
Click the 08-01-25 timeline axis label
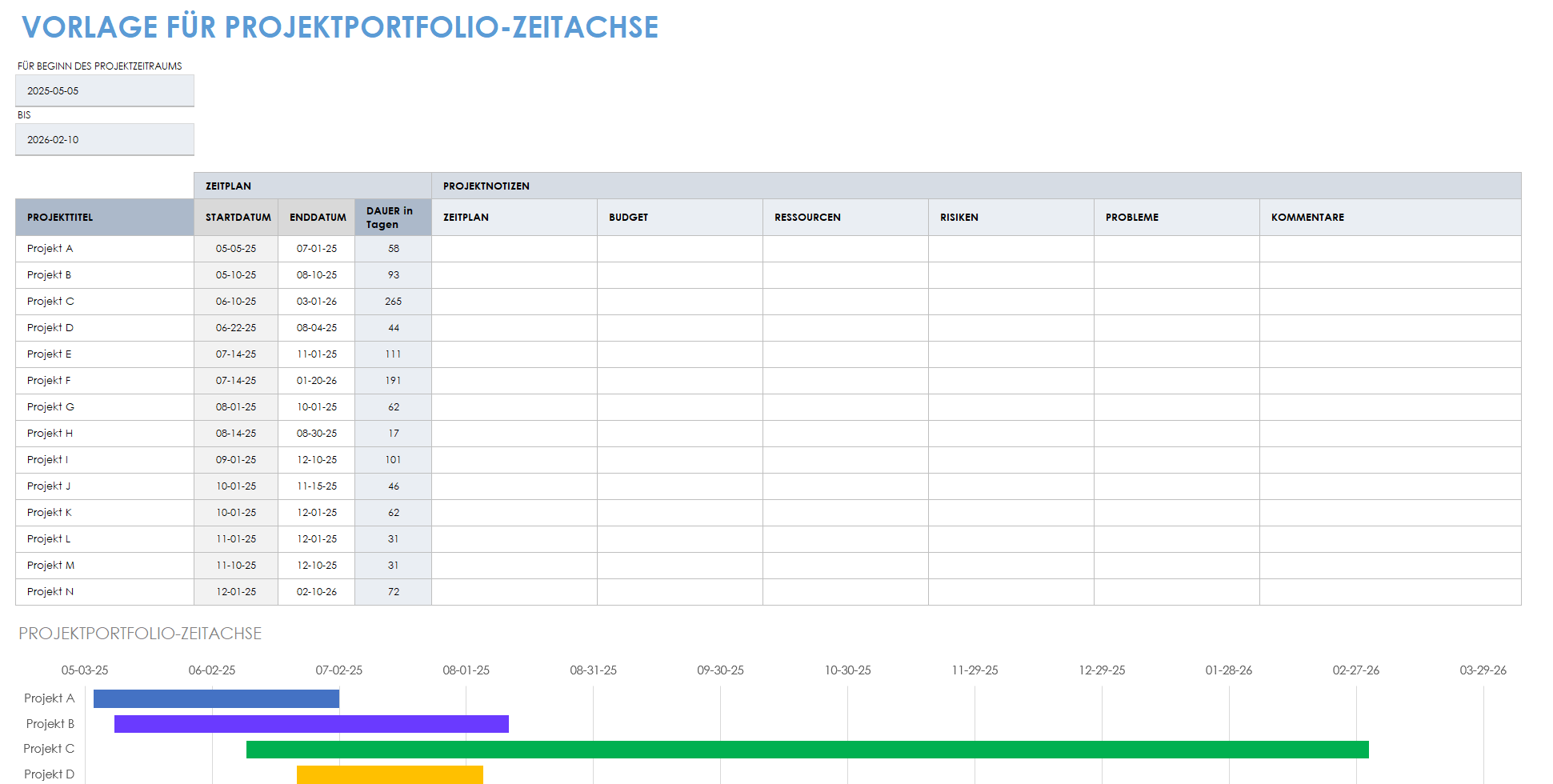coord(466,670)
